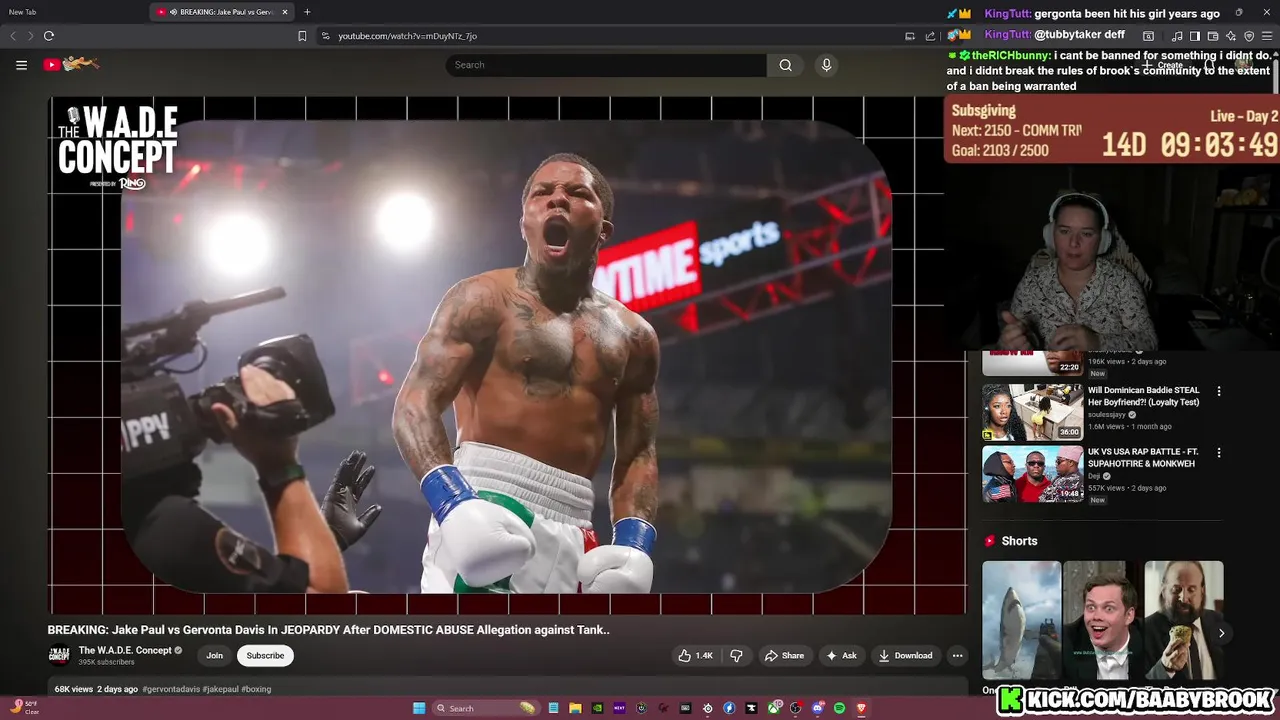Click the main video player
Viewport: 1280px width, 720px height.
(507, 355)
